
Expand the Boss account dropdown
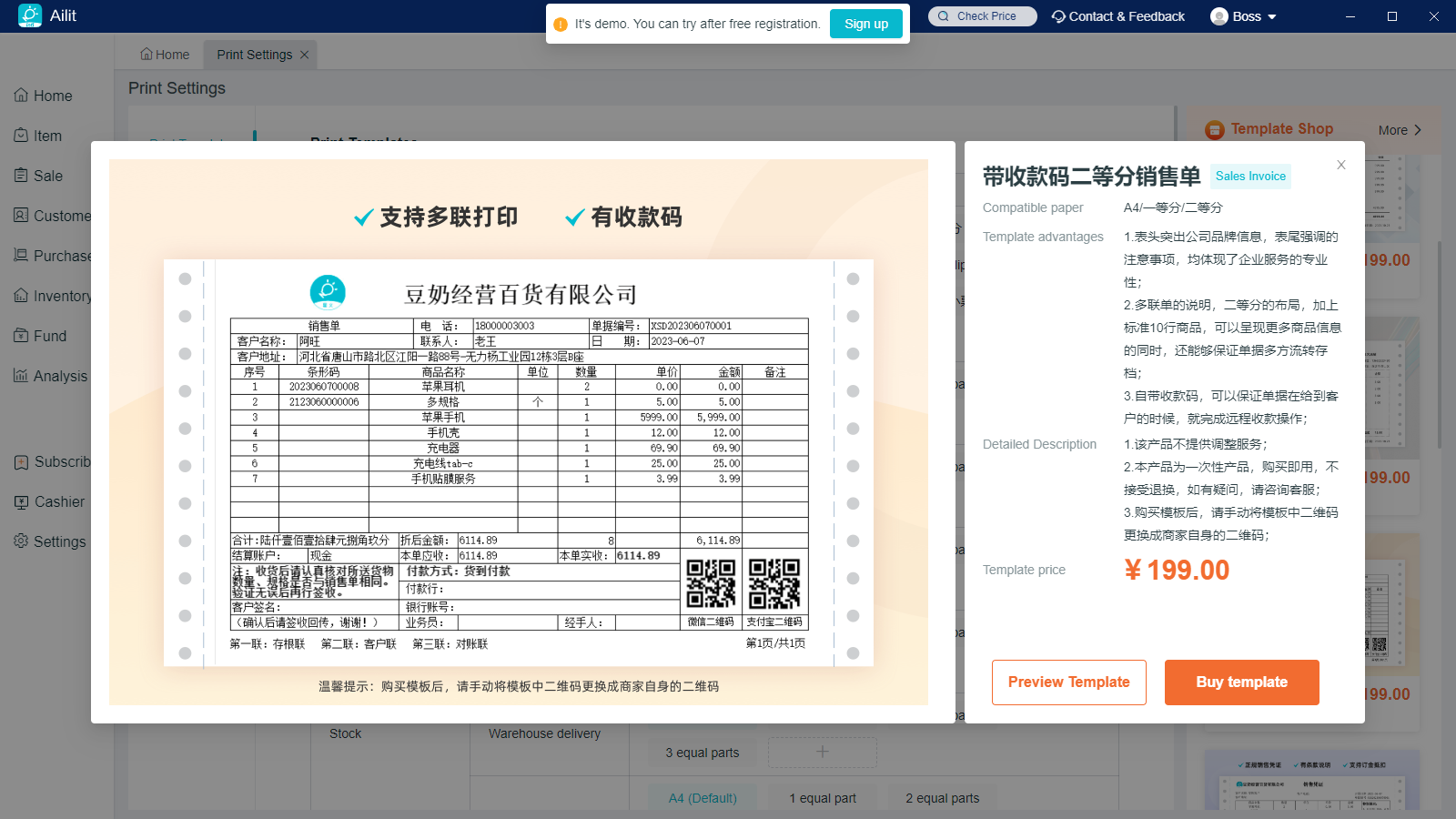(1244, 16)
